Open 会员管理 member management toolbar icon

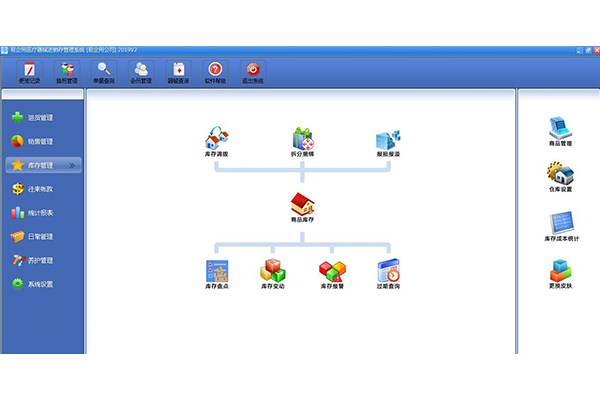point(141,73)
